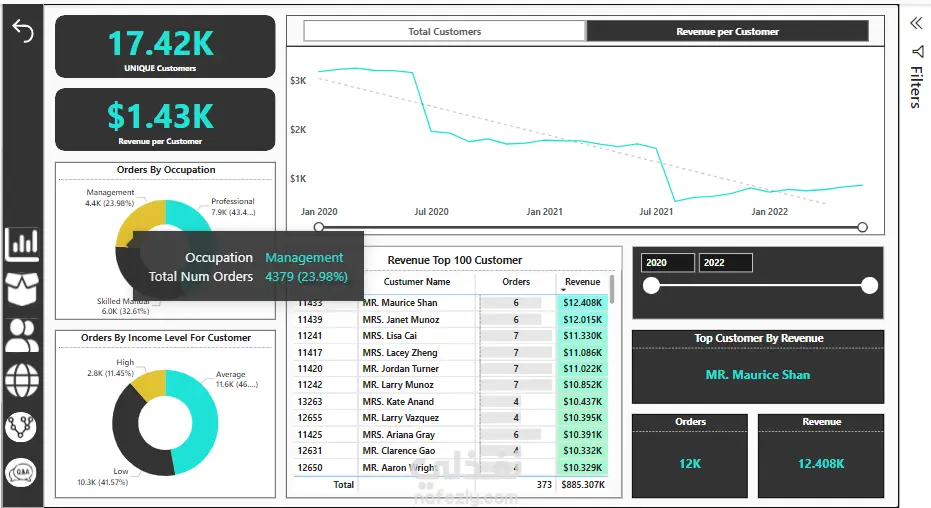This screenshot has width=931, height=508.
Task: Select the MRS. Janet Munoz row
Action: point(452,319)
